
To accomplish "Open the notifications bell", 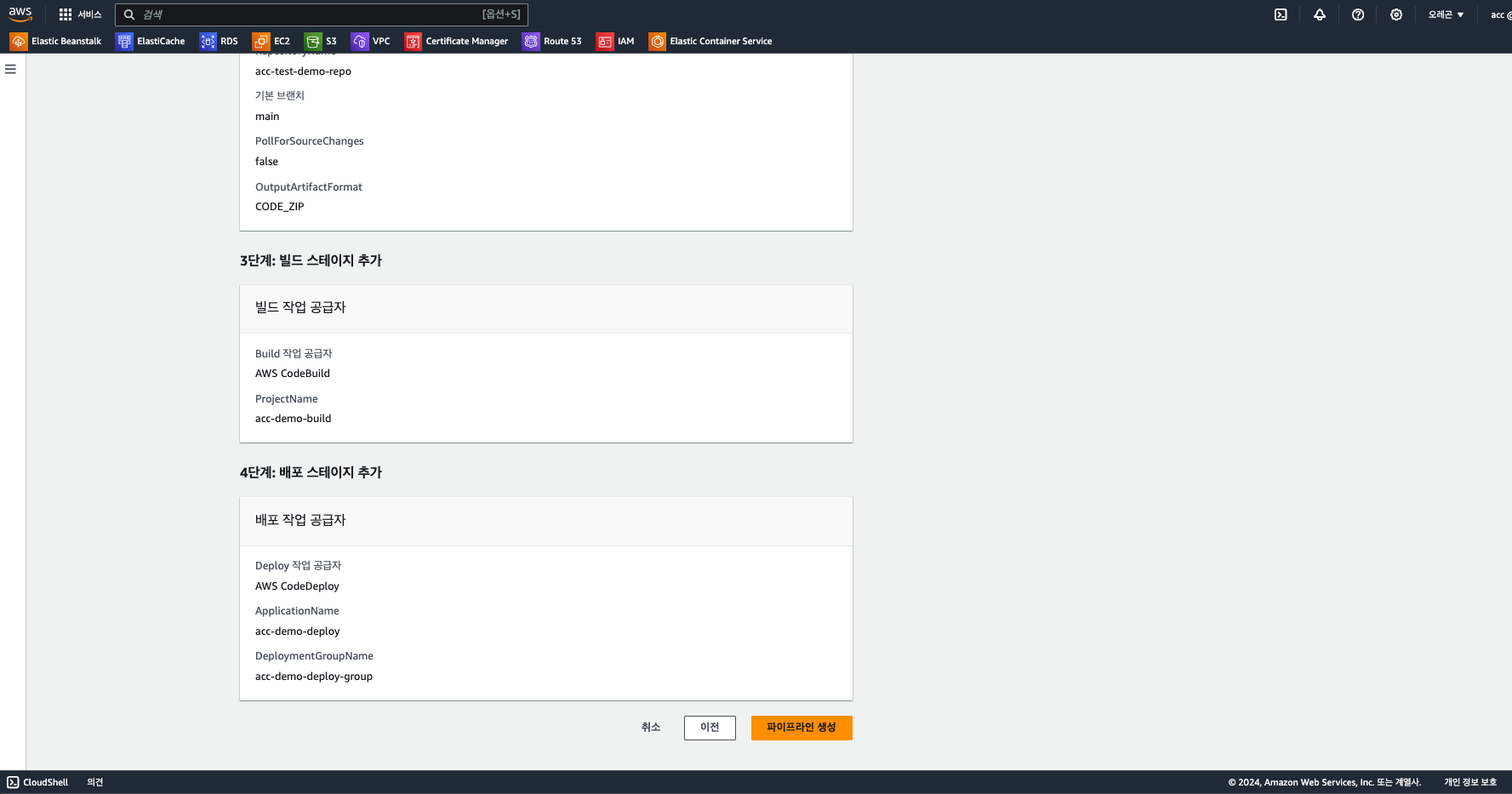I will (1320, 14).
